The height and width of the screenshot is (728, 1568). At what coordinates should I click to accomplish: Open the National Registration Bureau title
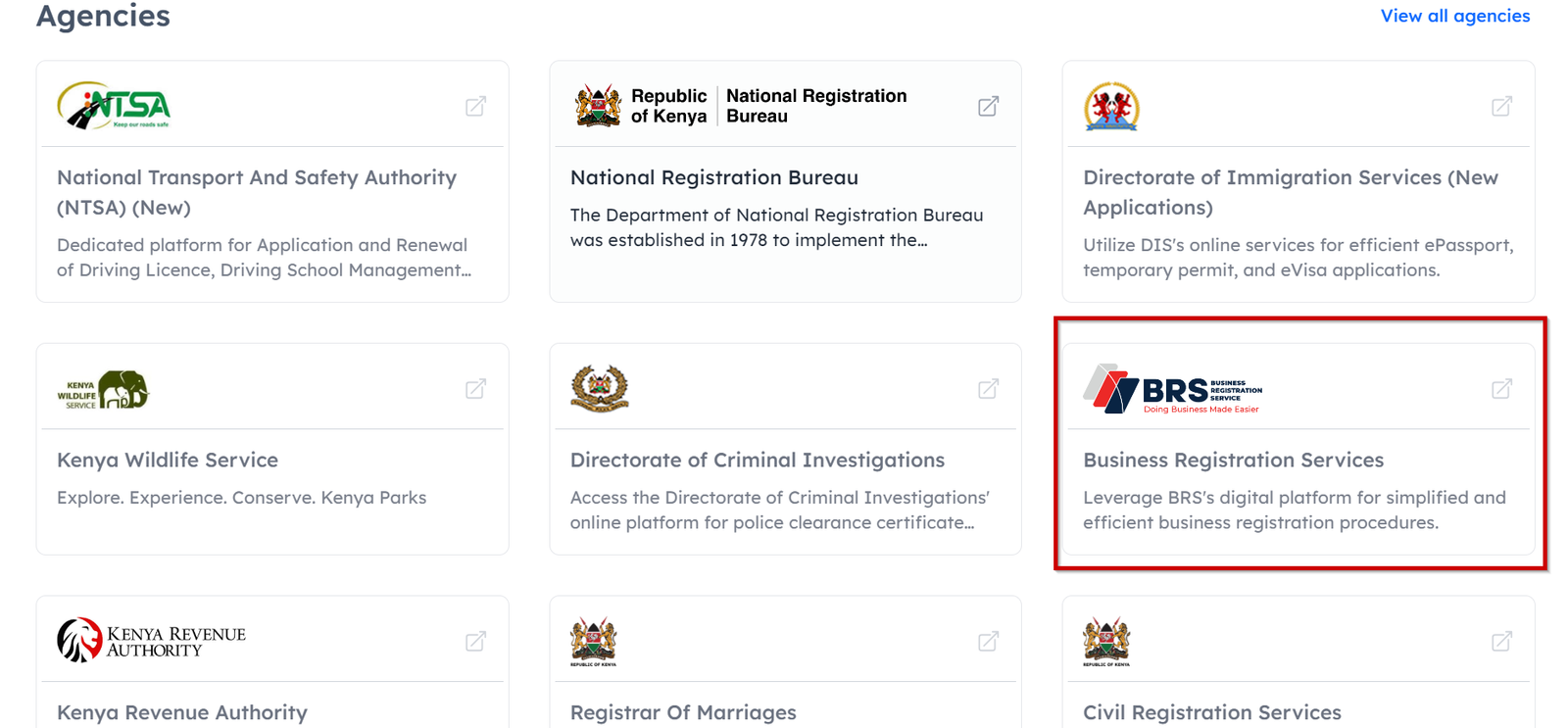[714, 177]
